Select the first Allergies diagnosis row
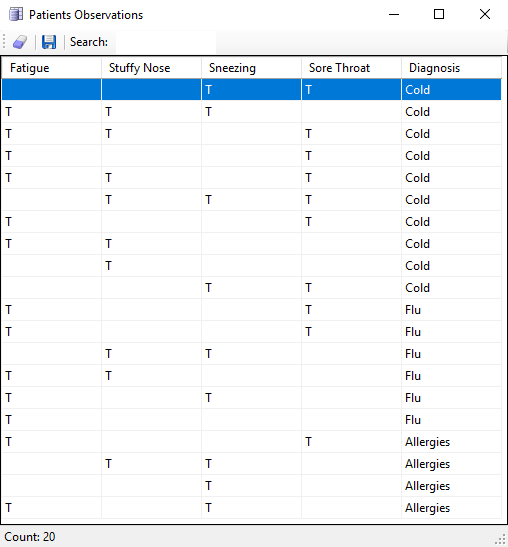 point(252,442)
